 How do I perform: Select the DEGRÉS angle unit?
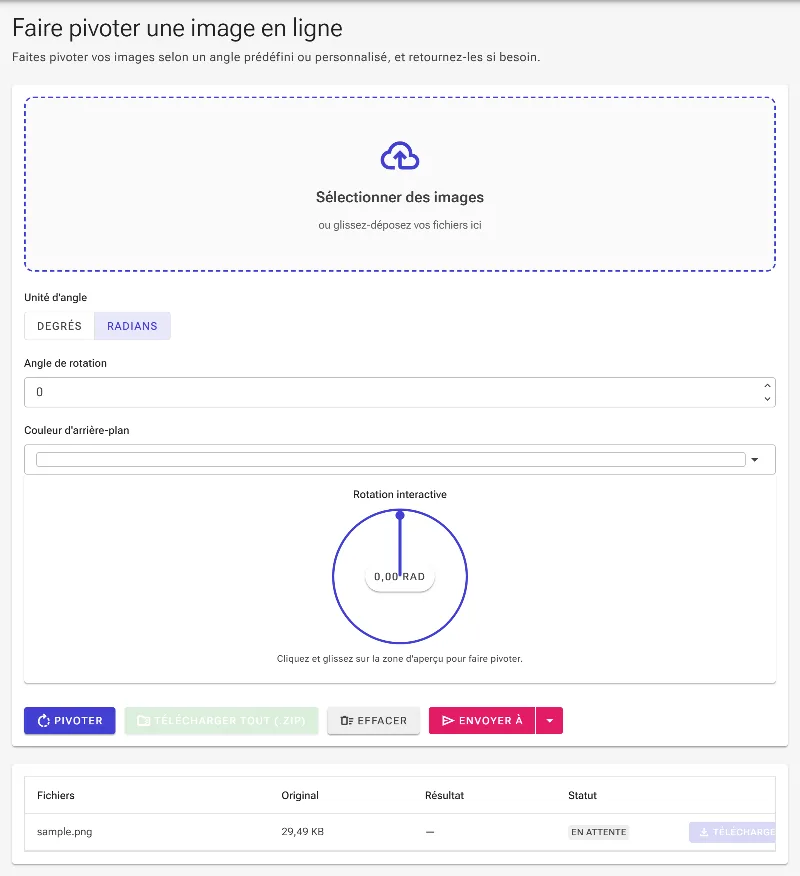59,326
